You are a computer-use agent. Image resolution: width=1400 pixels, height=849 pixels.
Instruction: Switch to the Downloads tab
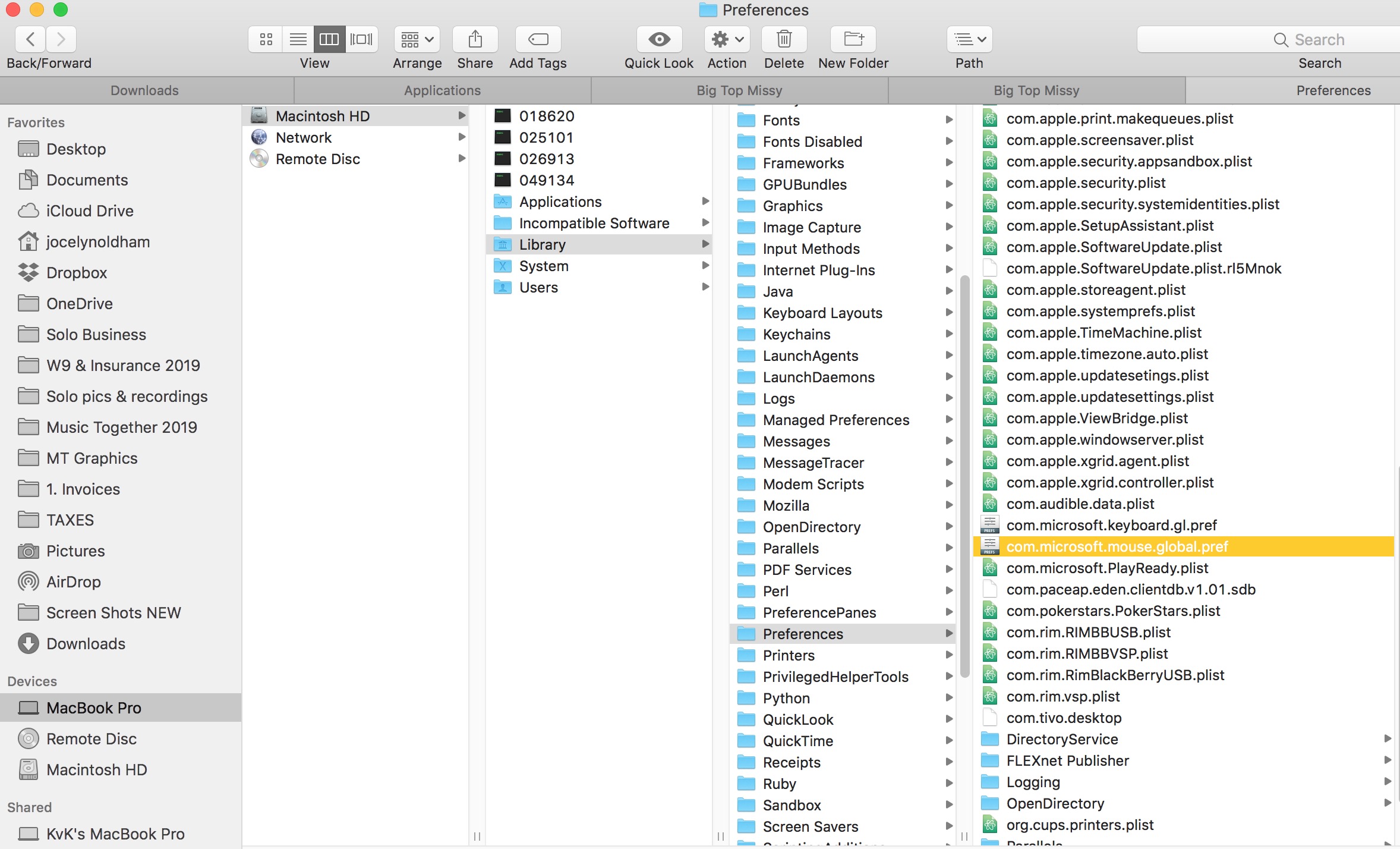pos(145,90)
